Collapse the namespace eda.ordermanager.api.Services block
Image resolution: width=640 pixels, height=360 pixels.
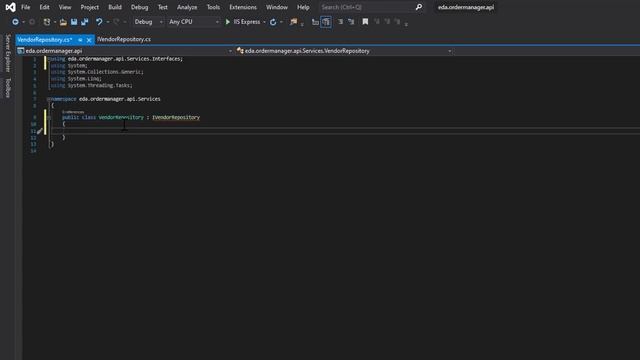pos(49,99)
